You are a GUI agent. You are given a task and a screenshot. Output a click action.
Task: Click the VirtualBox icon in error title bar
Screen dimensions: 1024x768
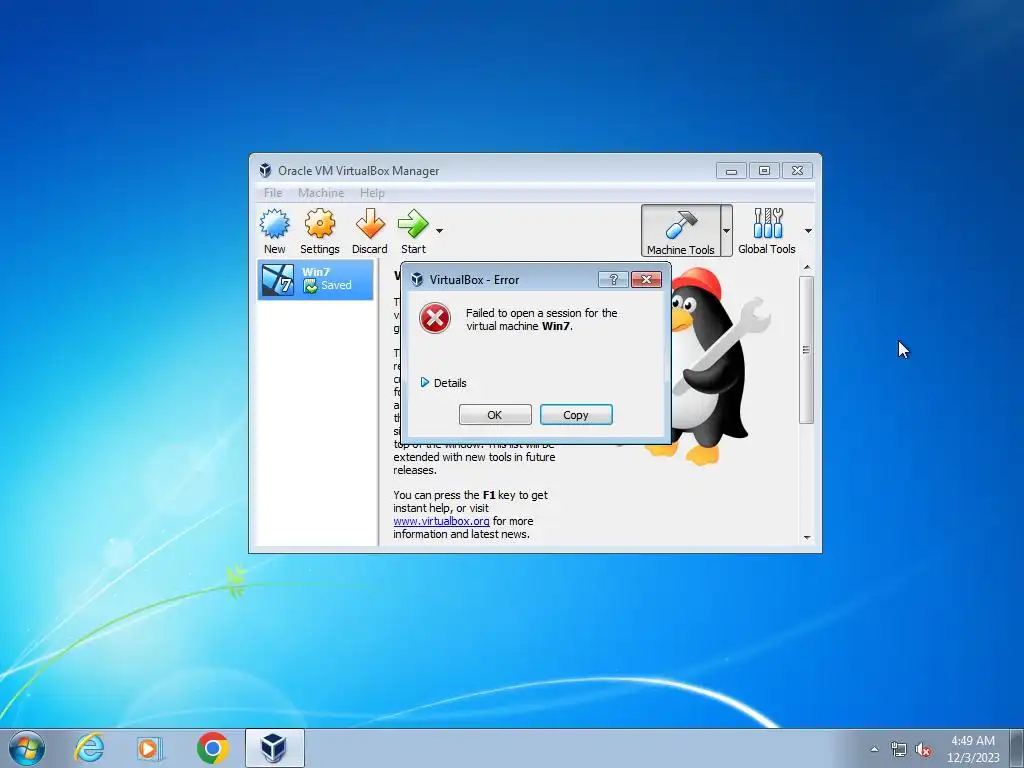[x=417, y=280]
